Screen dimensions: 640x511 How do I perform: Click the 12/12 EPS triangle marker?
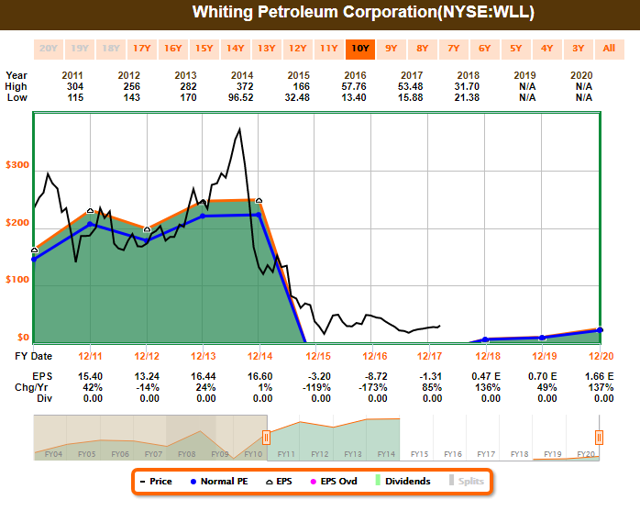pyautogui.click(x=147, y=230)
